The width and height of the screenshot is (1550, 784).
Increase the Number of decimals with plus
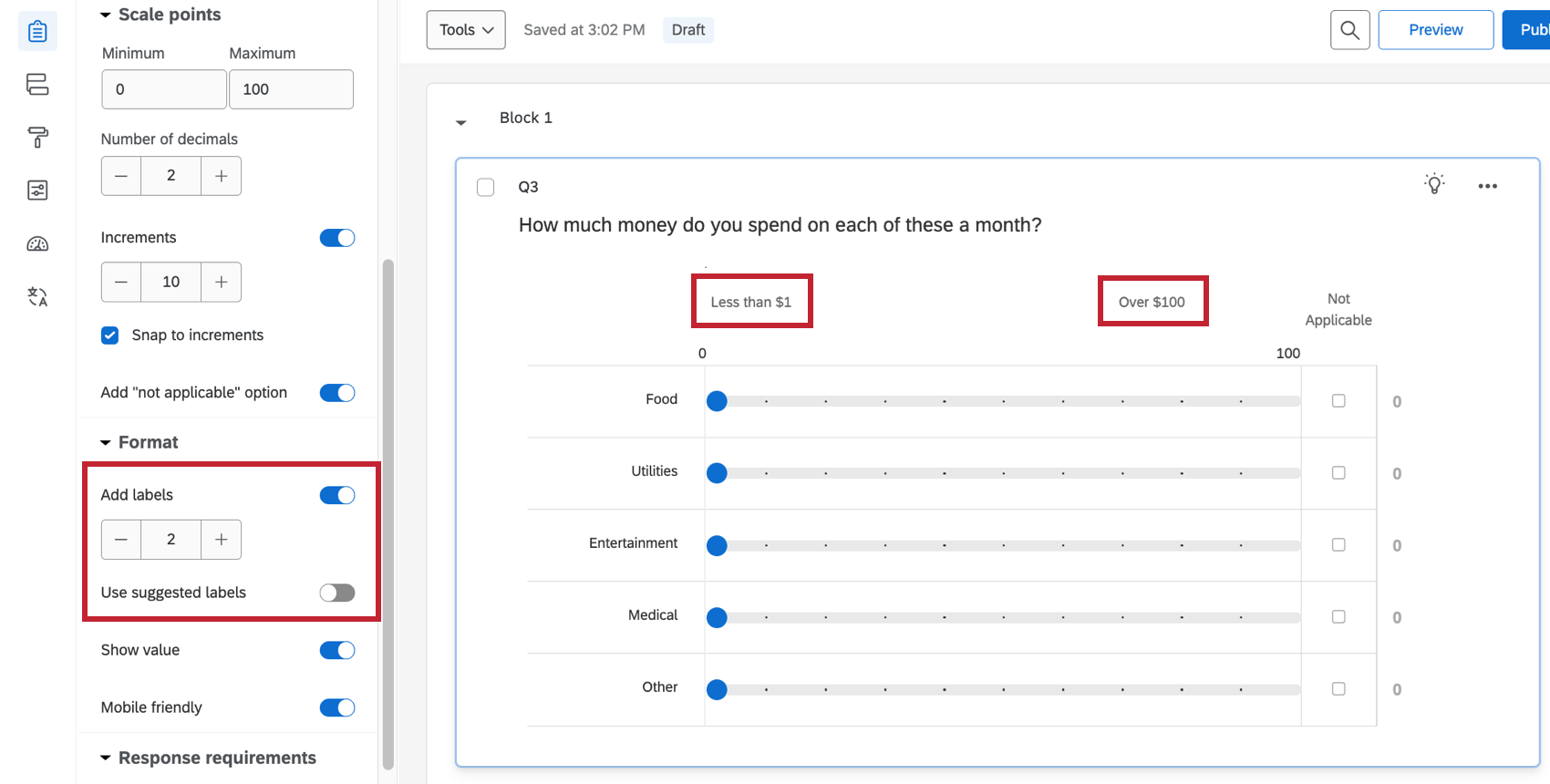[221, 176]
